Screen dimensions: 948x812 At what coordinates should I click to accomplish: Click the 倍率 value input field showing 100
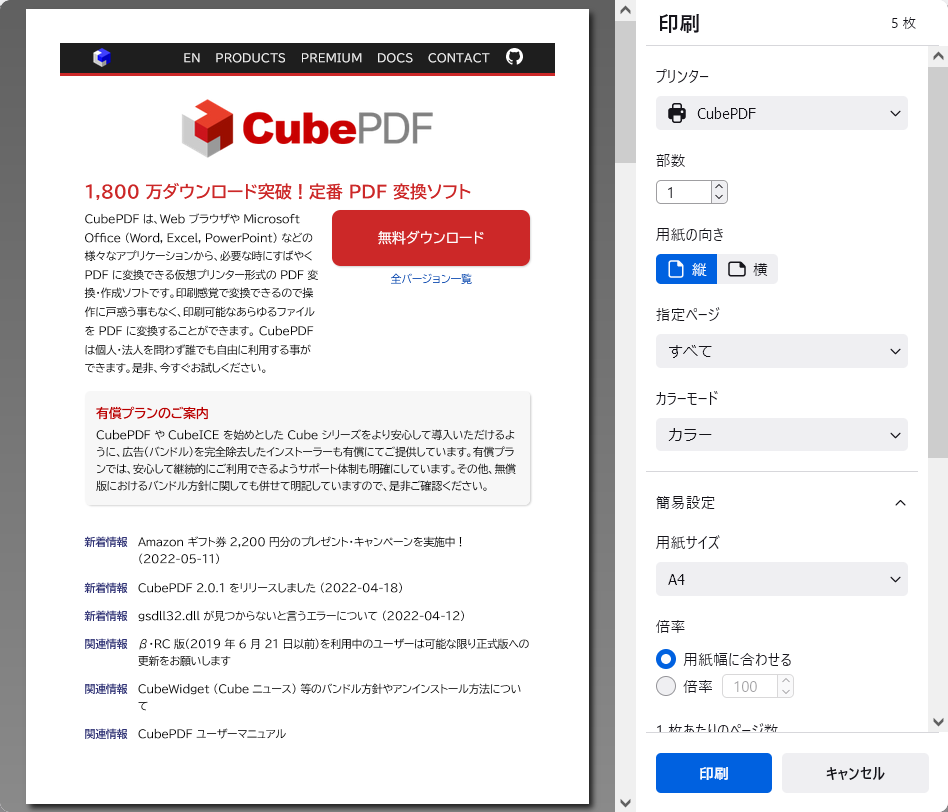[748, 686]
